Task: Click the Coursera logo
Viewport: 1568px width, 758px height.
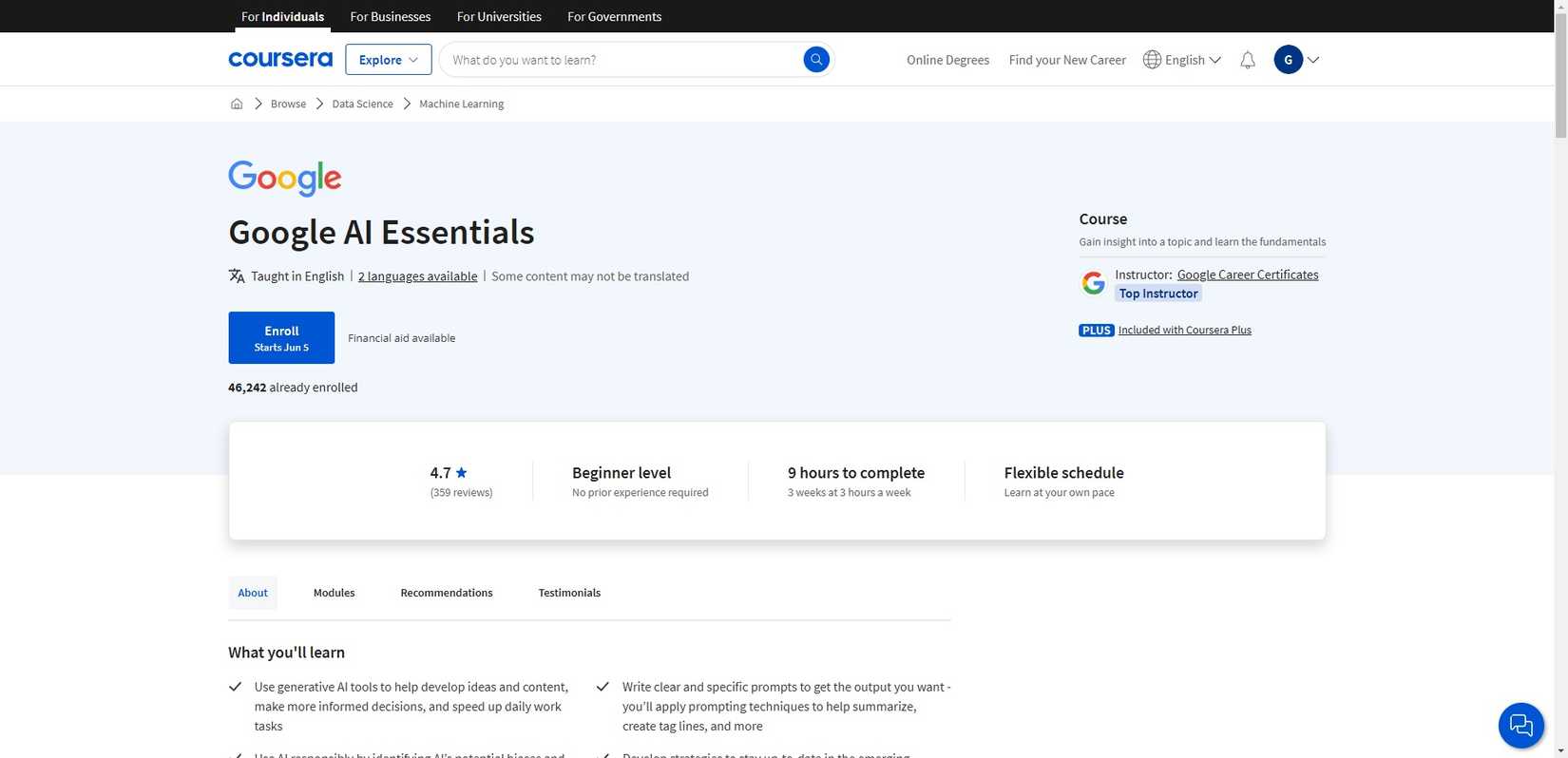Action: coord(280,60)
